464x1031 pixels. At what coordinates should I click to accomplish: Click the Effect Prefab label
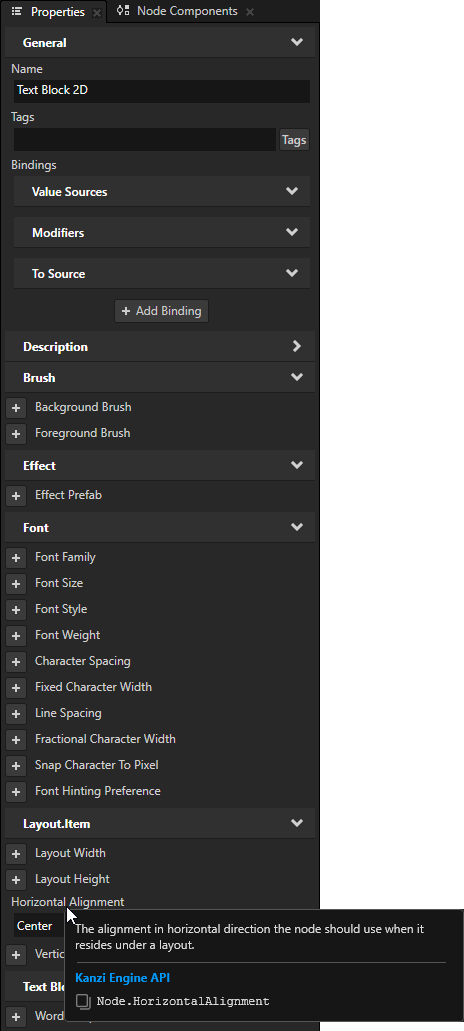click(x=68, y=495)
